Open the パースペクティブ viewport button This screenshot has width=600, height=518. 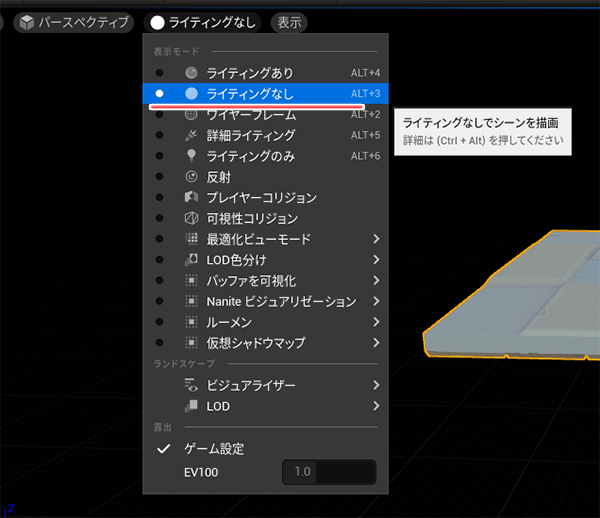73,21
